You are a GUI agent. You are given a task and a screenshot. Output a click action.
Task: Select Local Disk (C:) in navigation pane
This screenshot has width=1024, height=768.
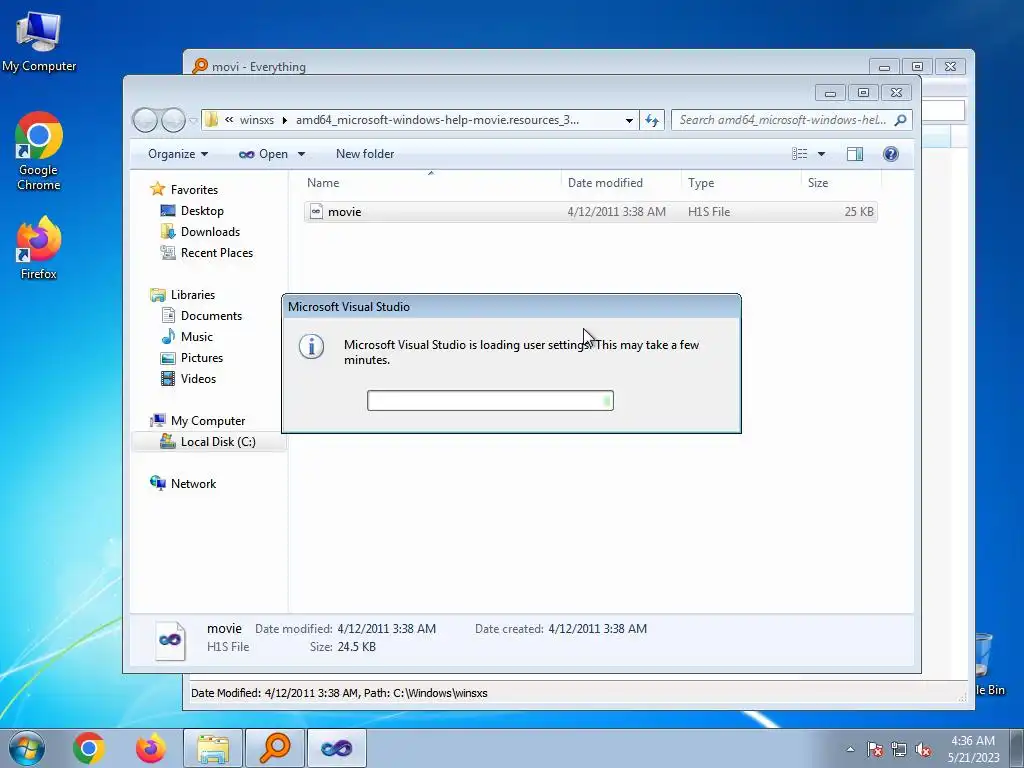pos(217,441)
